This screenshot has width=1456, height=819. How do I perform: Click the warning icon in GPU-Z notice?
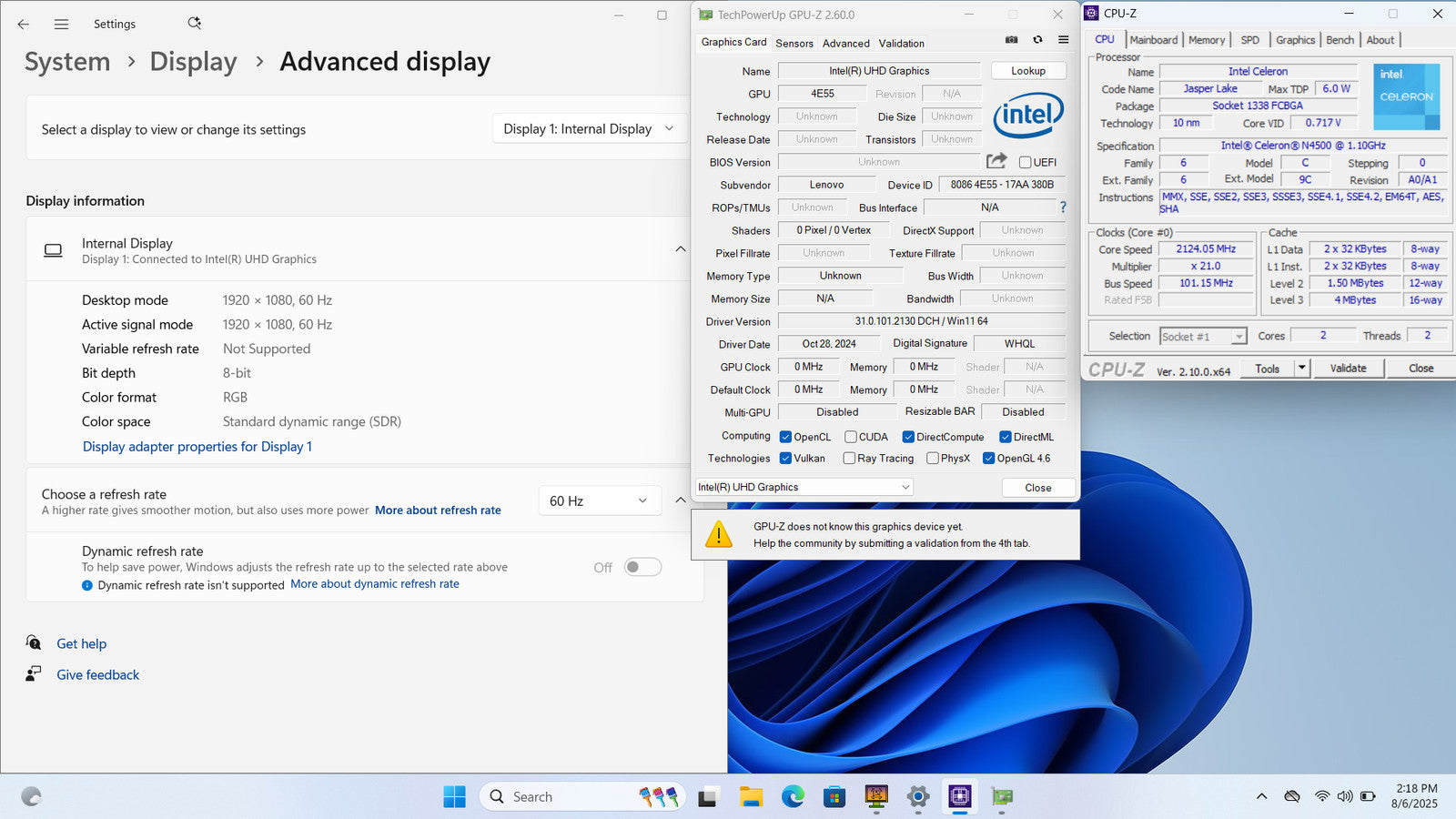719,534
